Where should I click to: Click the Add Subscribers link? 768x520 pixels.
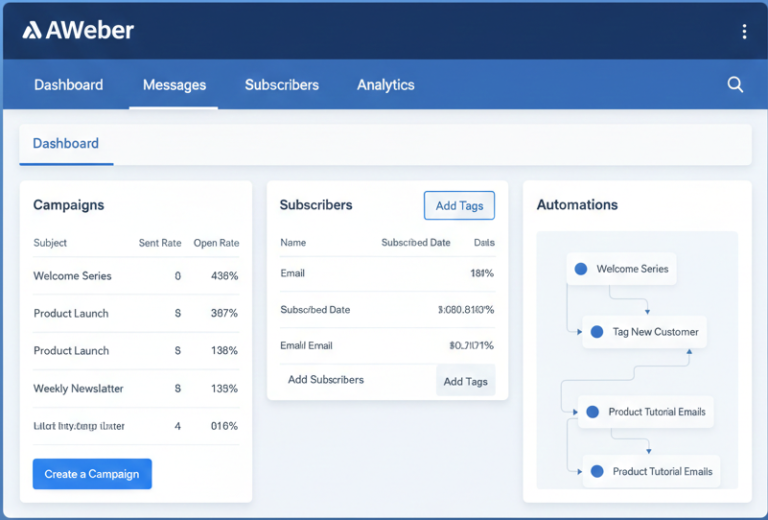coord(326,380)
